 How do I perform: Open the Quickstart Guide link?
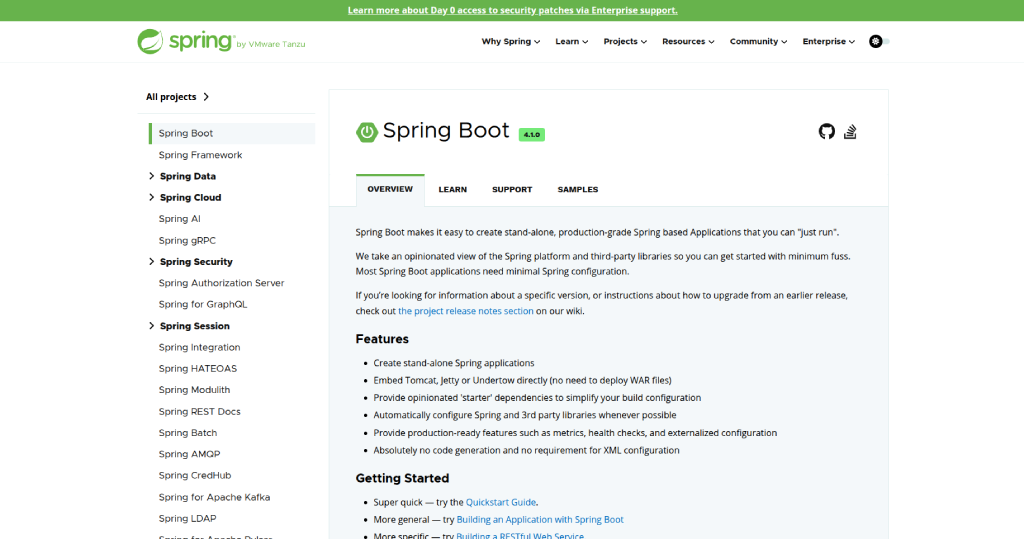pos(501,502)
